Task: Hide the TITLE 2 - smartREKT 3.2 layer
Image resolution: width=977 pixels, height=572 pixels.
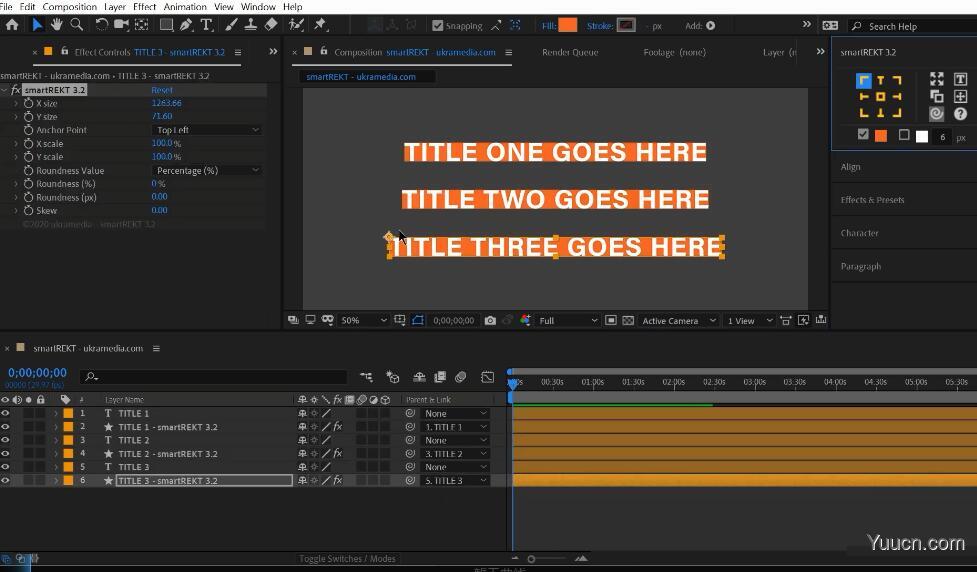Action: 5,453
